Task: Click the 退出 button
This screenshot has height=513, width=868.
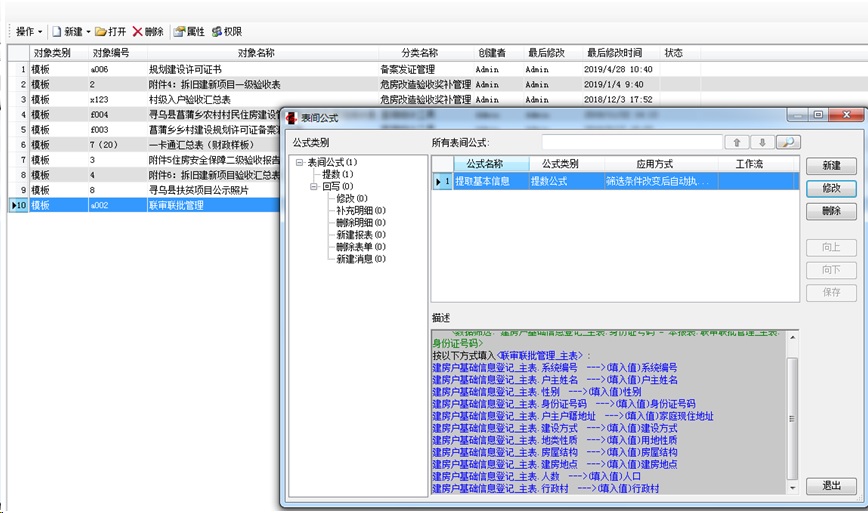Action: click(x=830, y=485)
